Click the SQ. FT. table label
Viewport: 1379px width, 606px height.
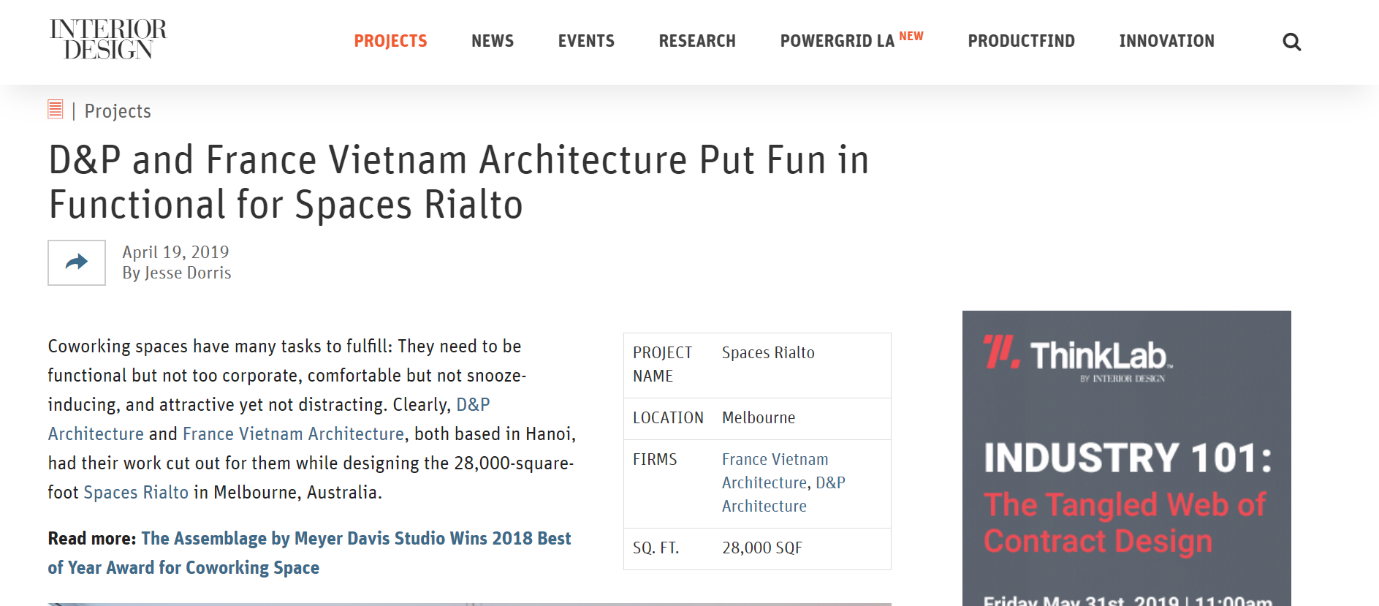pyautogui.click(x=655, y=548)
